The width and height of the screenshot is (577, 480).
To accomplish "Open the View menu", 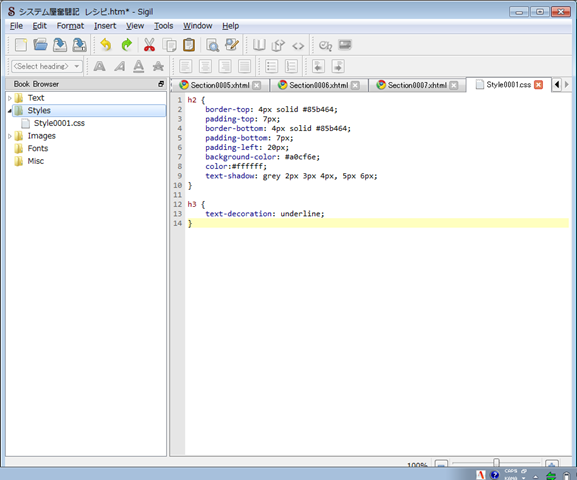I will 135,26.
